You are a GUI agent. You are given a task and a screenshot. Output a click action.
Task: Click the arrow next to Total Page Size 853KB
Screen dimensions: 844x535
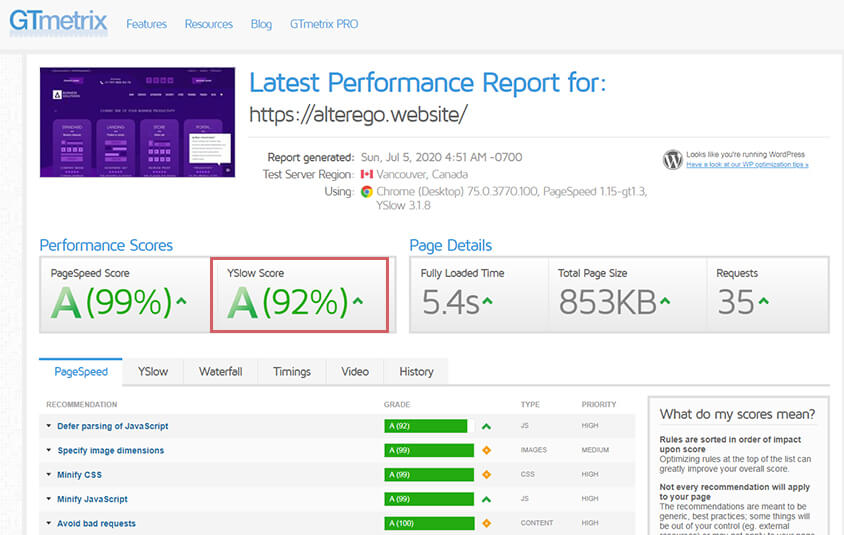(x=665, y=301)
